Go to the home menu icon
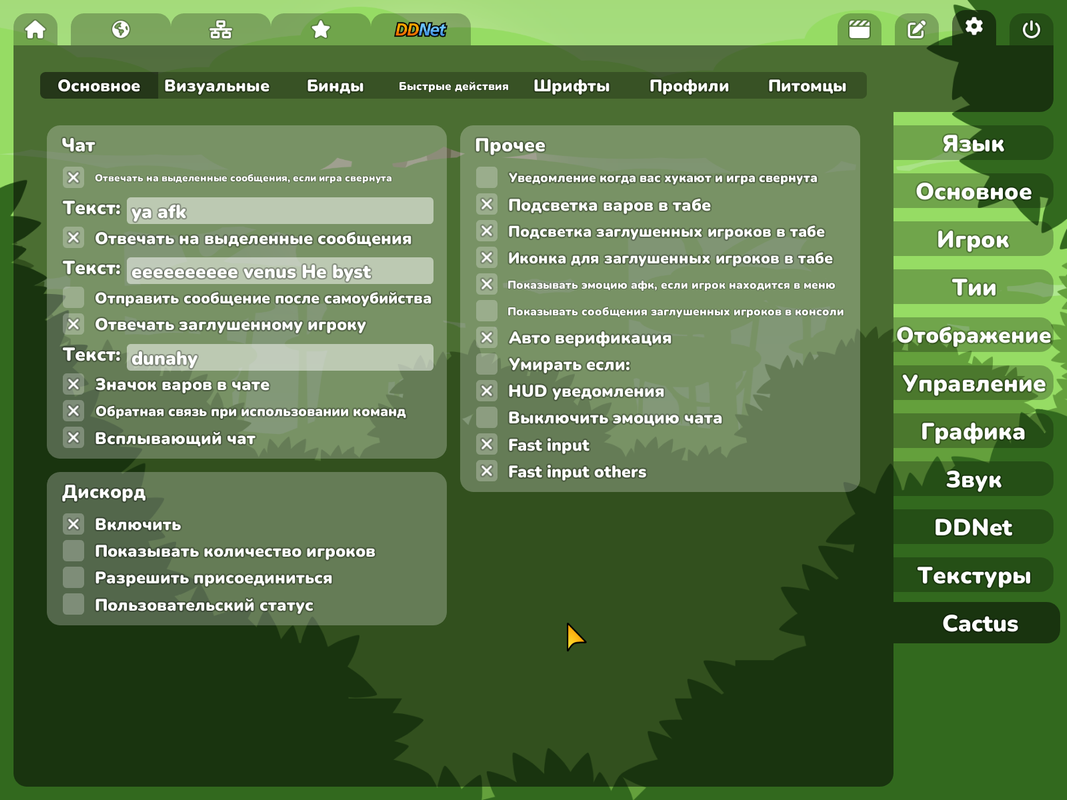This screenshot has height=800, width=1067. [35, 30]
